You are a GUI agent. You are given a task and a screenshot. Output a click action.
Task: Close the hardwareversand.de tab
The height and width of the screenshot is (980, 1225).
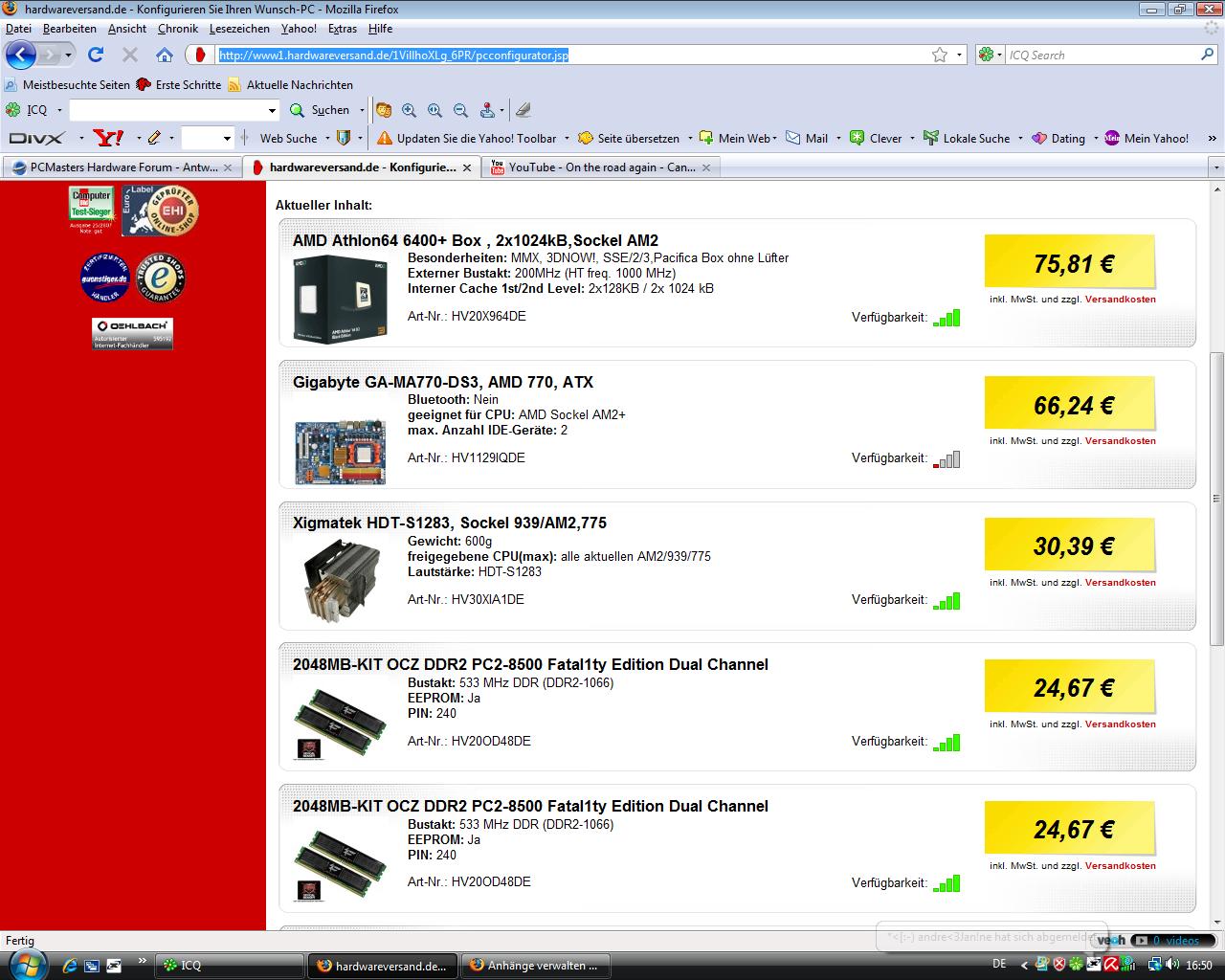pyautogui.click(x=467, y=167)
